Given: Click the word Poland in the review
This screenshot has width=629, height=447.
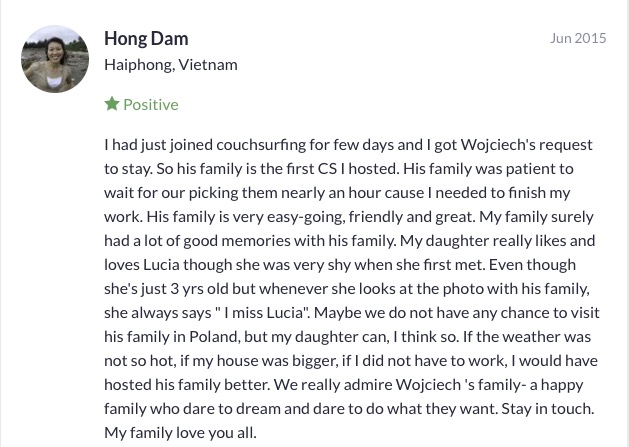Looking at the screenshot, I should [214, 337].
